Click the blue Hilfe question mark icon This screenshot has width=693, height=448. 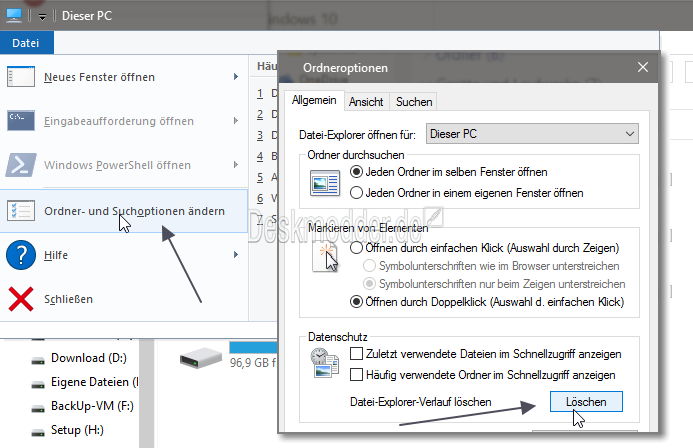[22, 254]
